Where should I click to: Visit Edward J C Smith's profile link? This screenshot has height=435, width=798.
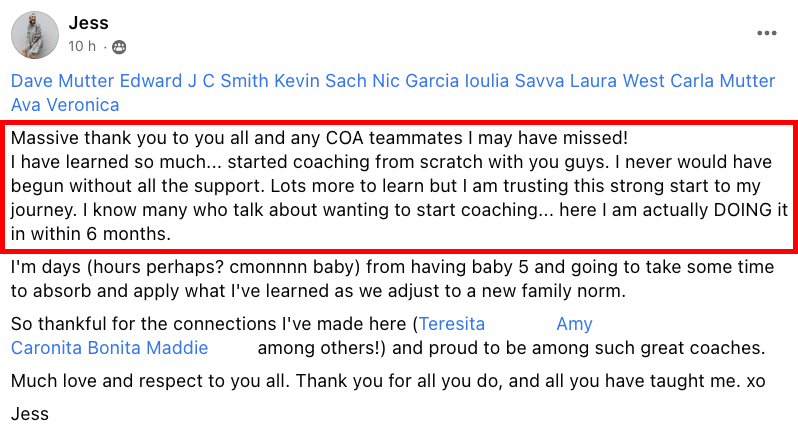coord(194,80)
